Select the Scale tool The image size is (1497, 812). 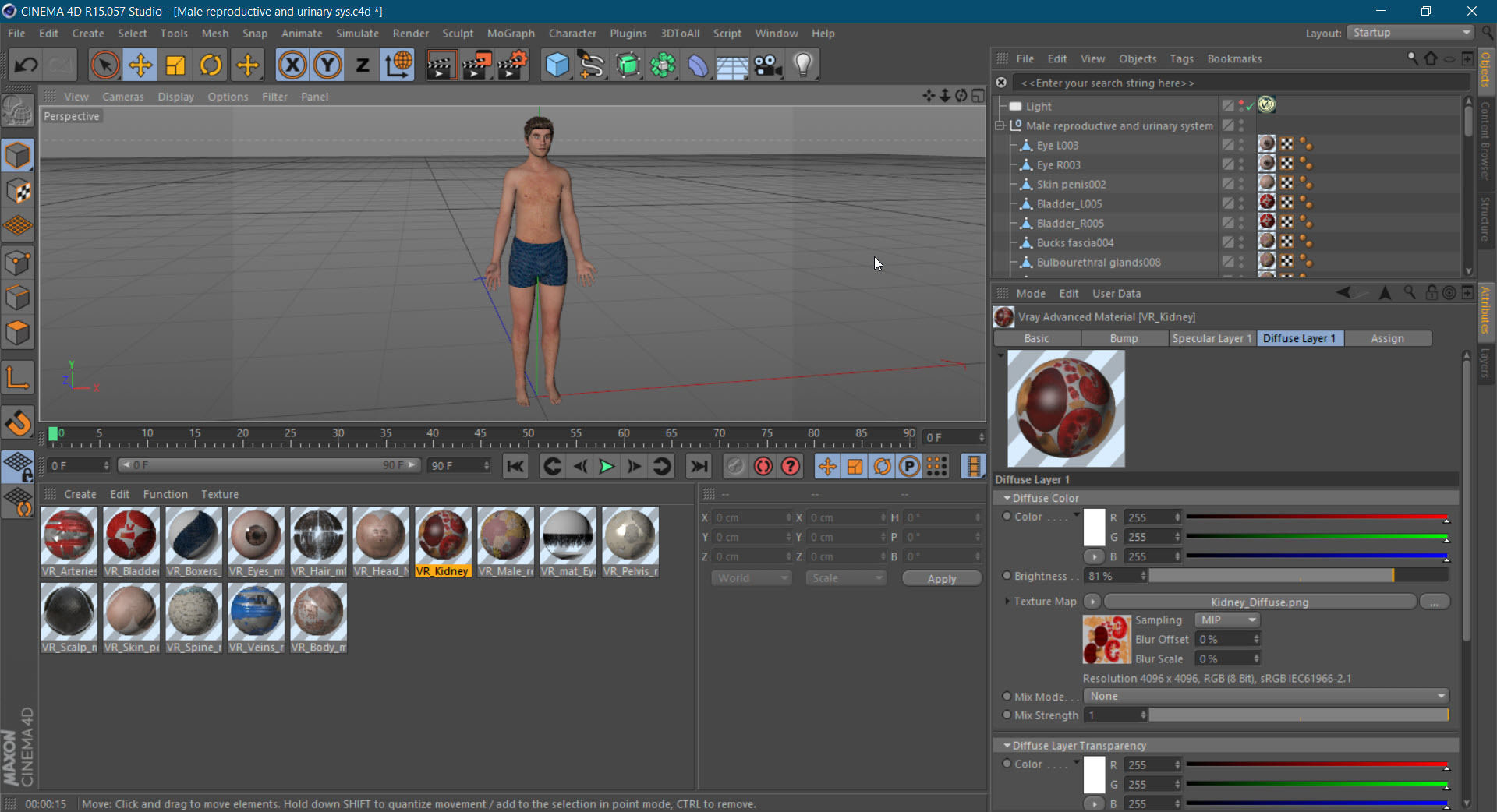click(175, 65)
